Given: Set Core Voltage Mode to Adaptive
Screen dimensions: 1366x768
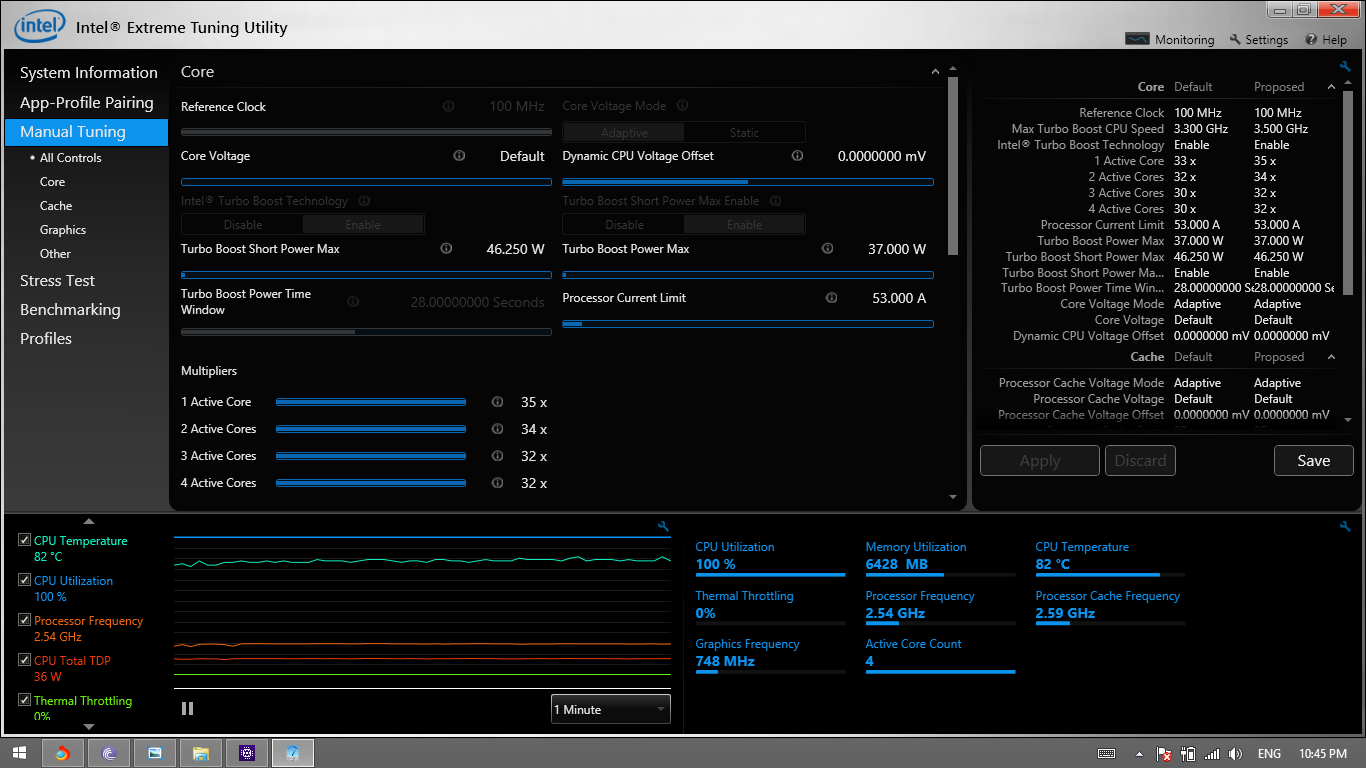Looking at the screenshot, I should pyautogui.click(x=624, y=132).
